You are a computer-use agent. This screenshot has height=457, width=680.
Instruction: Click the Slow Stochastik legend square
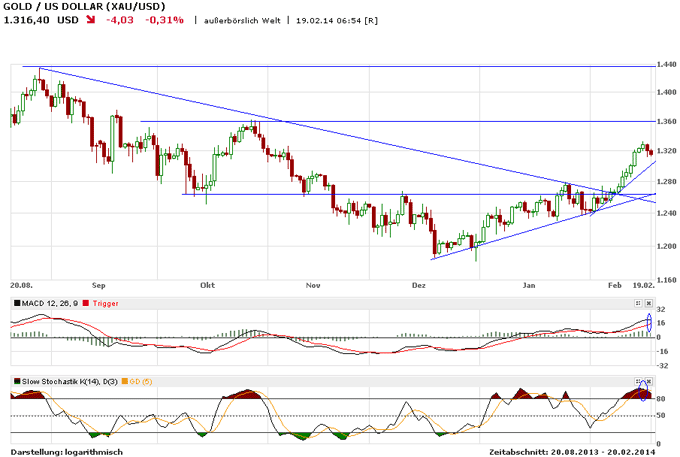(15, 381)
